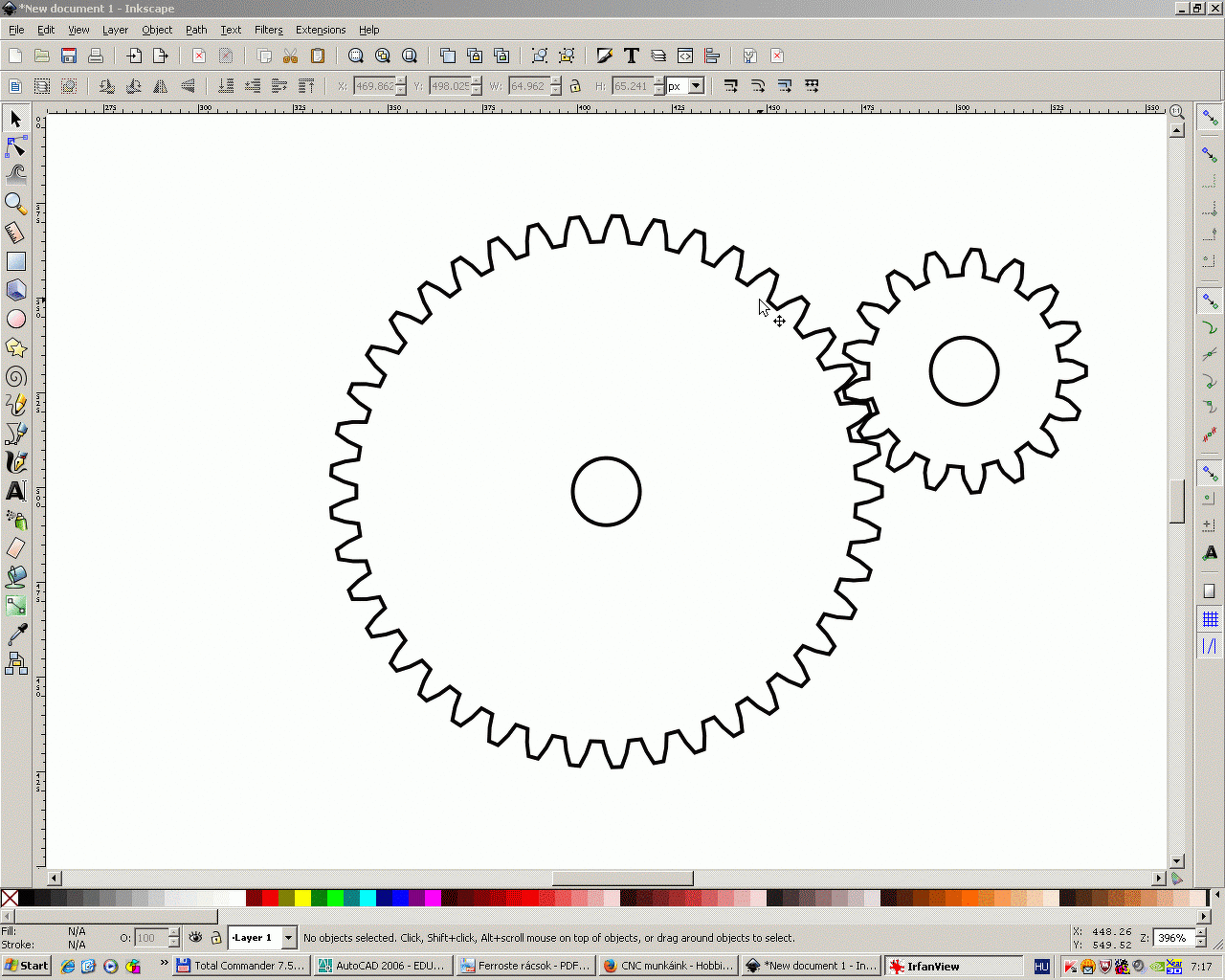Pick the 3D Box tool

[16, 290]
